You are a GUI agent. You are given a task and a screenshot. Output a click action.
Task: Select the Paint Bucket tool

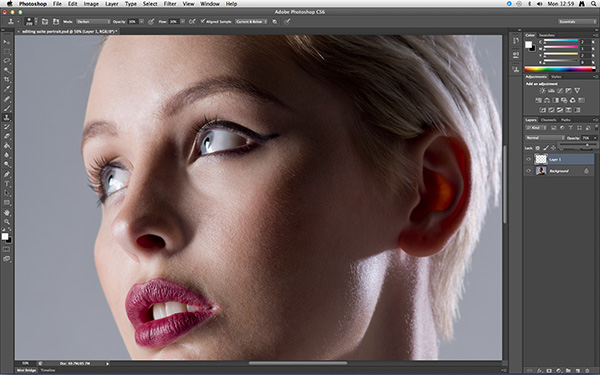[7, 146]
